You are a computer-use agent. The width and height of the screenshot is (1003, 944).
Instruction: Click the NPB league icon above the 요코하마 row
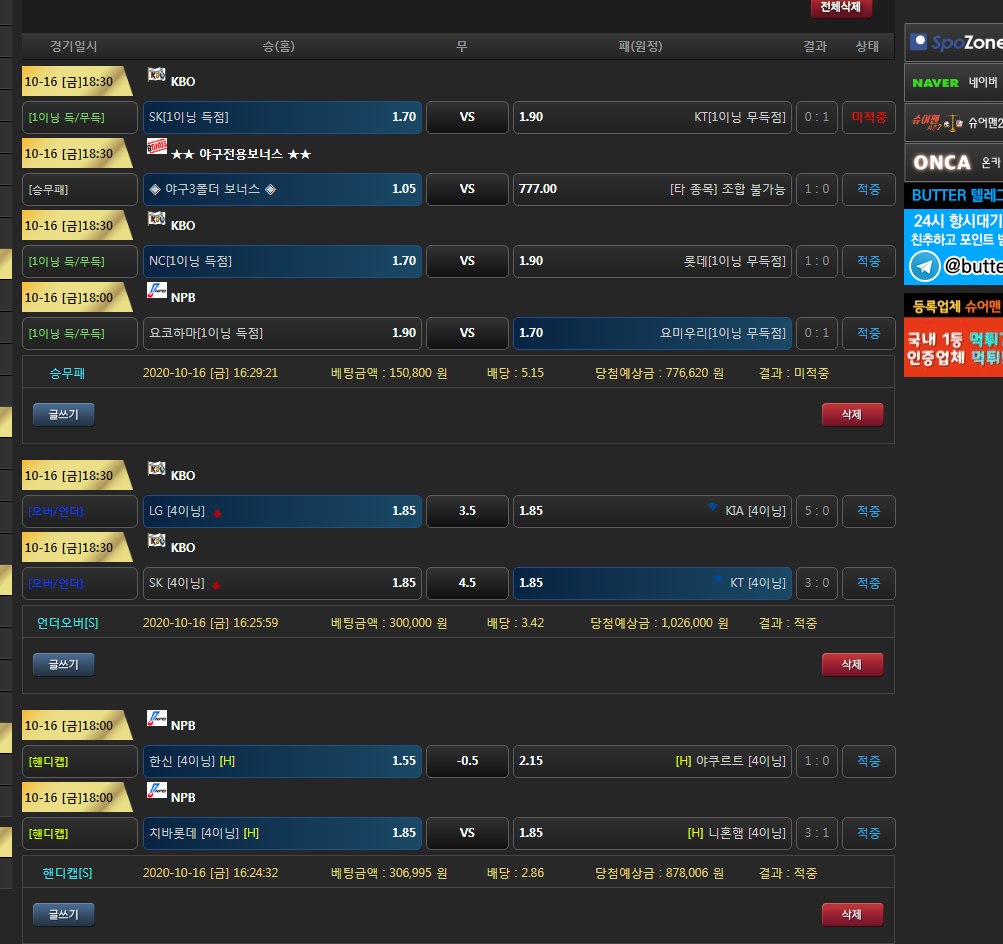[157, 291]
